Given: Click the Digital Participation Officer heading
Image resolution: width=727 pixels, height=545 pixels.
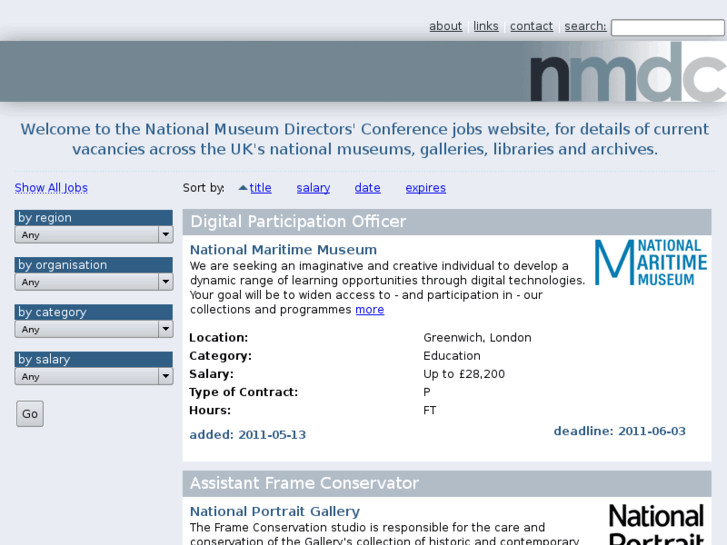Looking at the screenshot, I should (x=298, y=222).
